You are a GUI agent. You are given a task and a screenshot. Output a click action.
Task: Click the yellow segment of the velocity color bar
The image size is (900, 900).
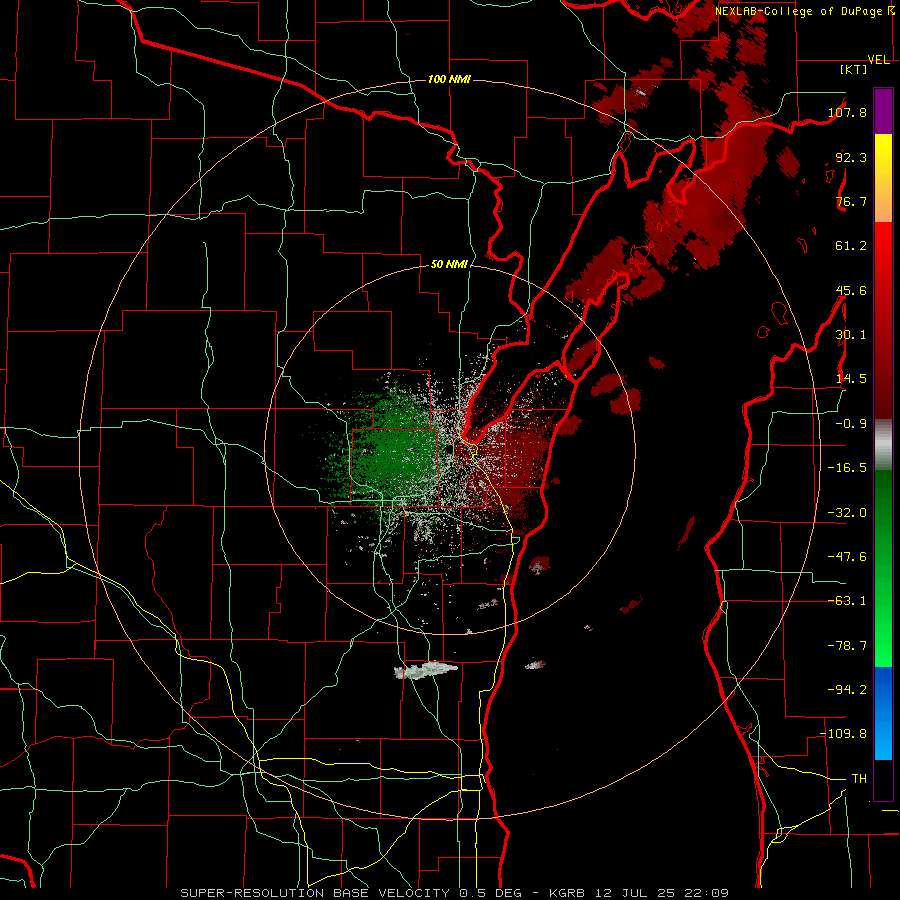click(883, 178)
